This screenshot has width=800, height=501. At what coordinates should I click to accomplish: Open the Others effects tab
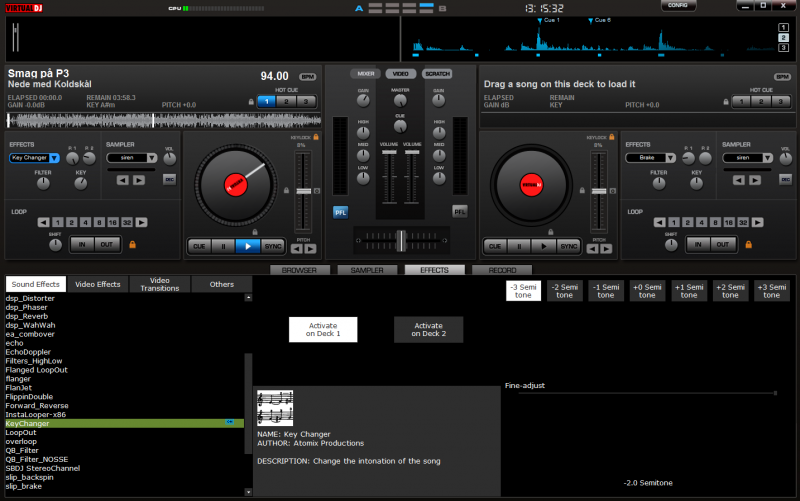221,284
